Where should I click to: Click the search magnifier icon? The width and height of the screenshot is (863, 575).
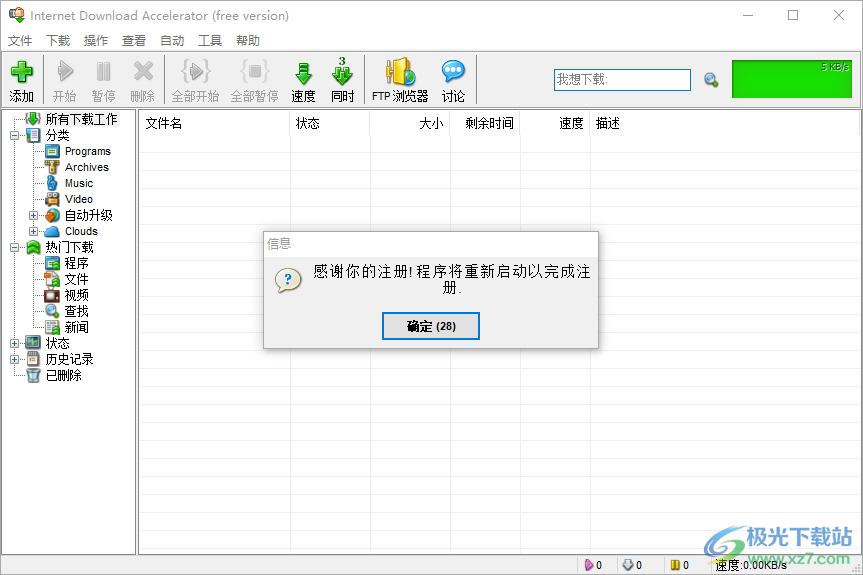click(711, 80)
